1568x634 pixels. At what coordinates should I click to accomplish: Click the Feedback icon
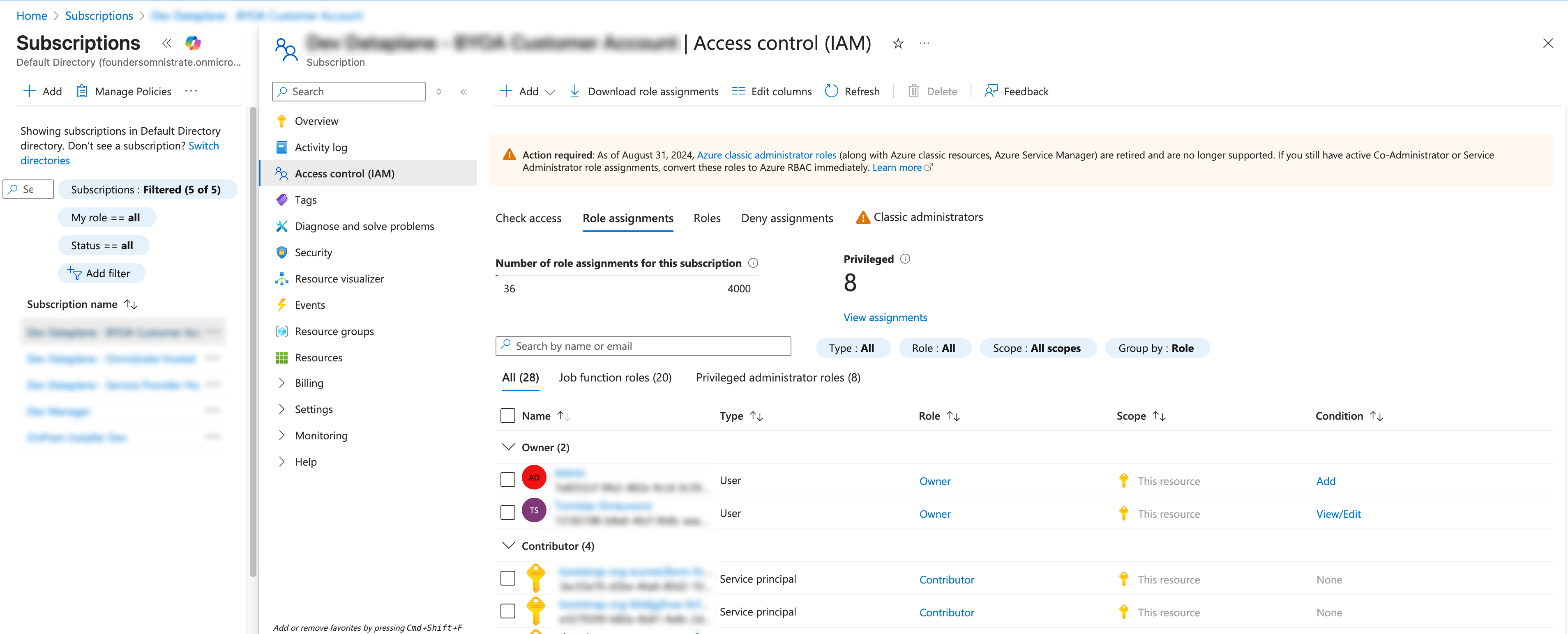(x=991, y=91)
